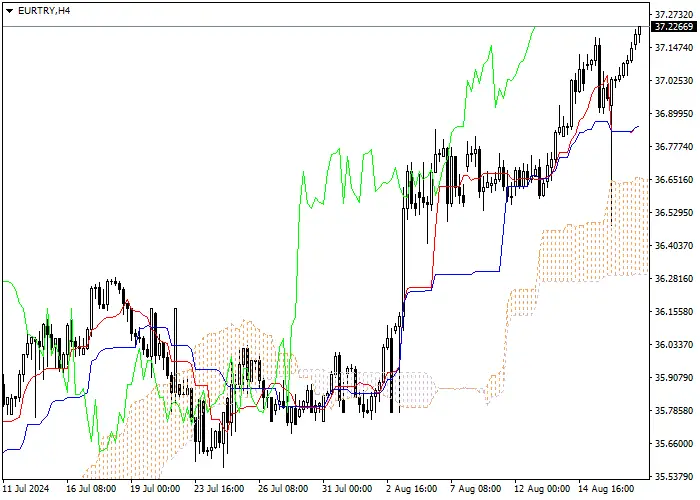Screen dimensions: 700x500
Task: Select price axis value 35.53790
Action: click(x=674, y=476)
